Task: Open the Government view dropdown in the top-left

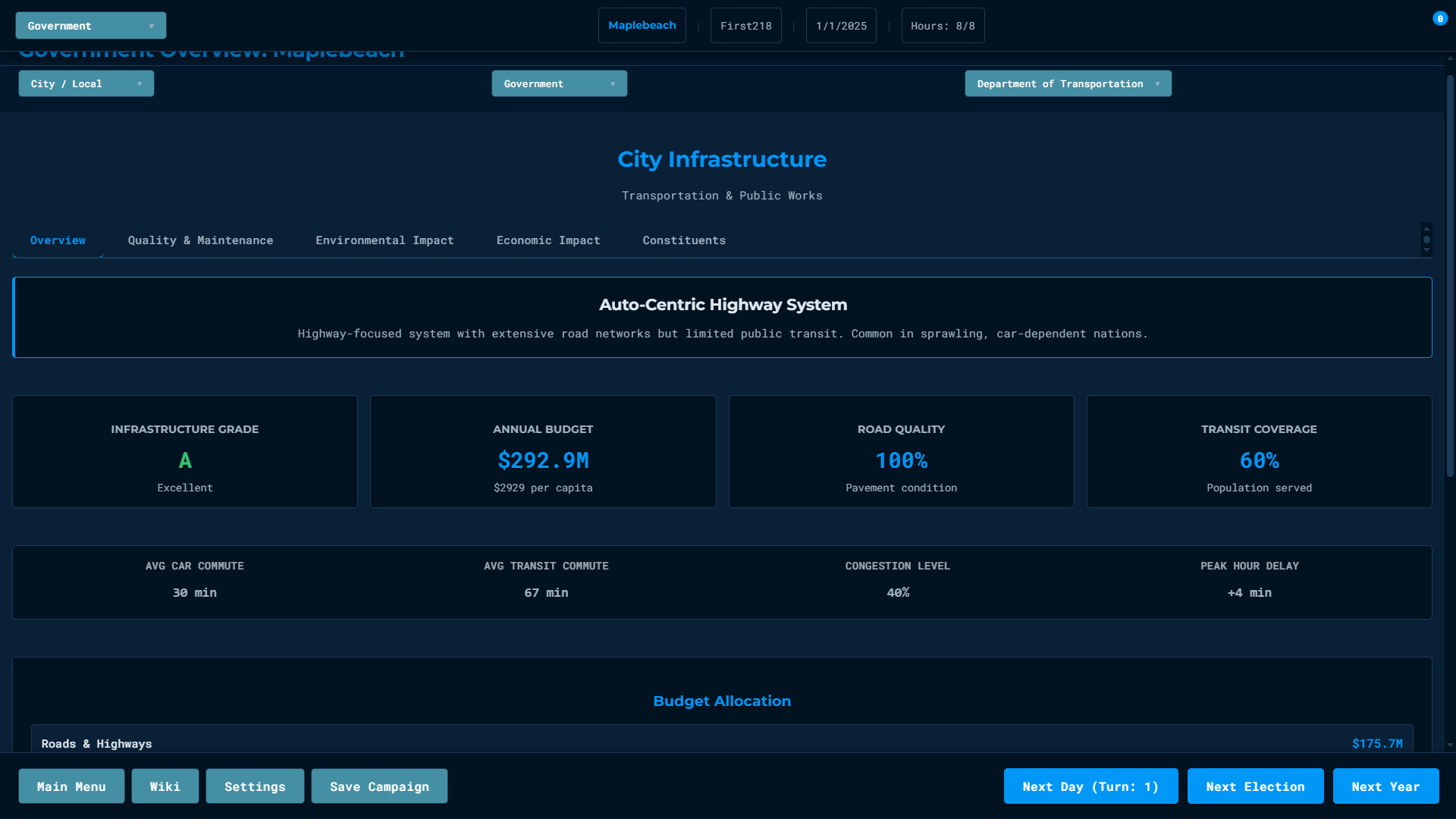Action: pyautogui.click(x=90, y=26)
